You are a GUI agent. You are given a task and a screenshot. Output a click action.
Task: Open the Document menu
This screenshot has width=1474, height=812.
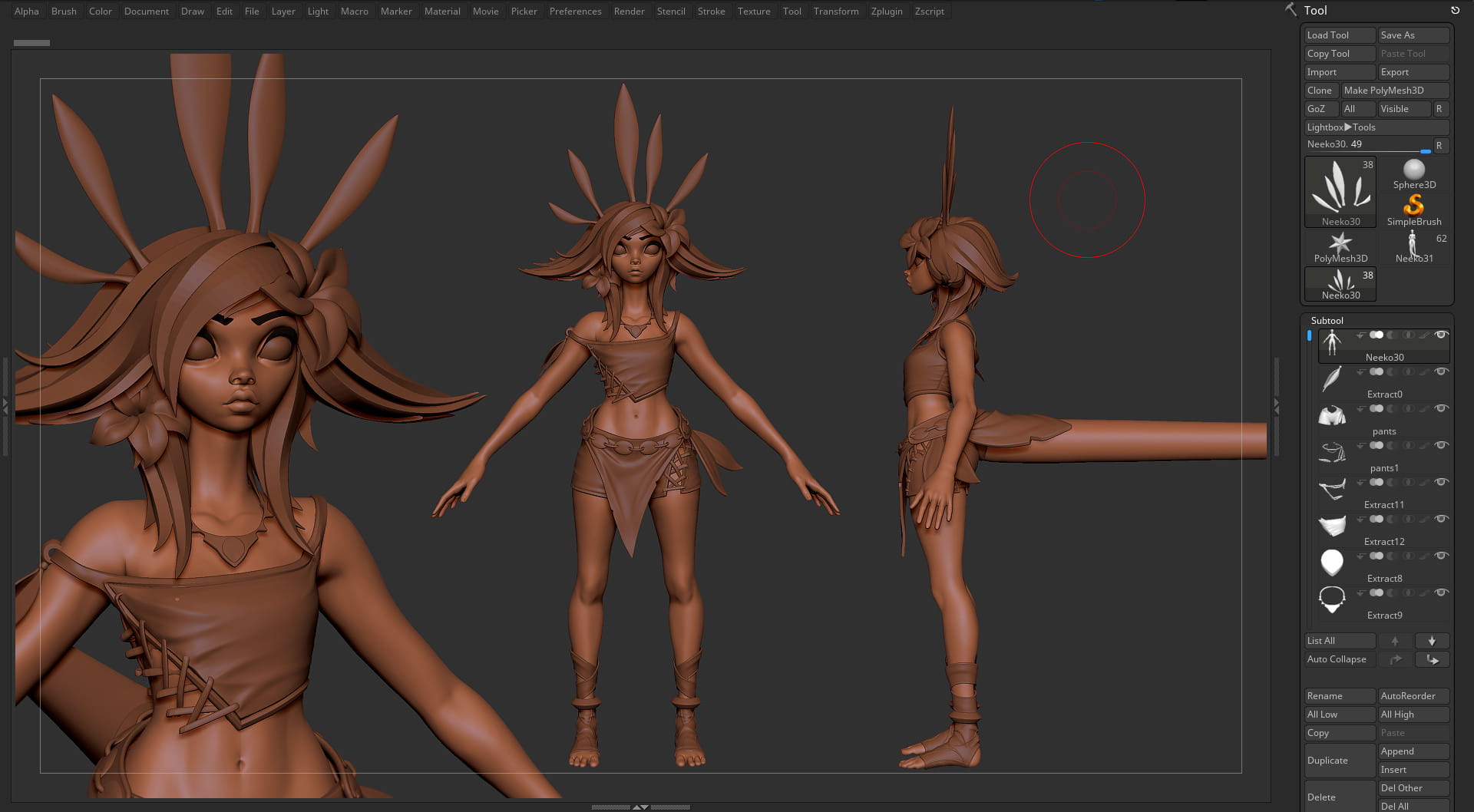pos(147,12)
